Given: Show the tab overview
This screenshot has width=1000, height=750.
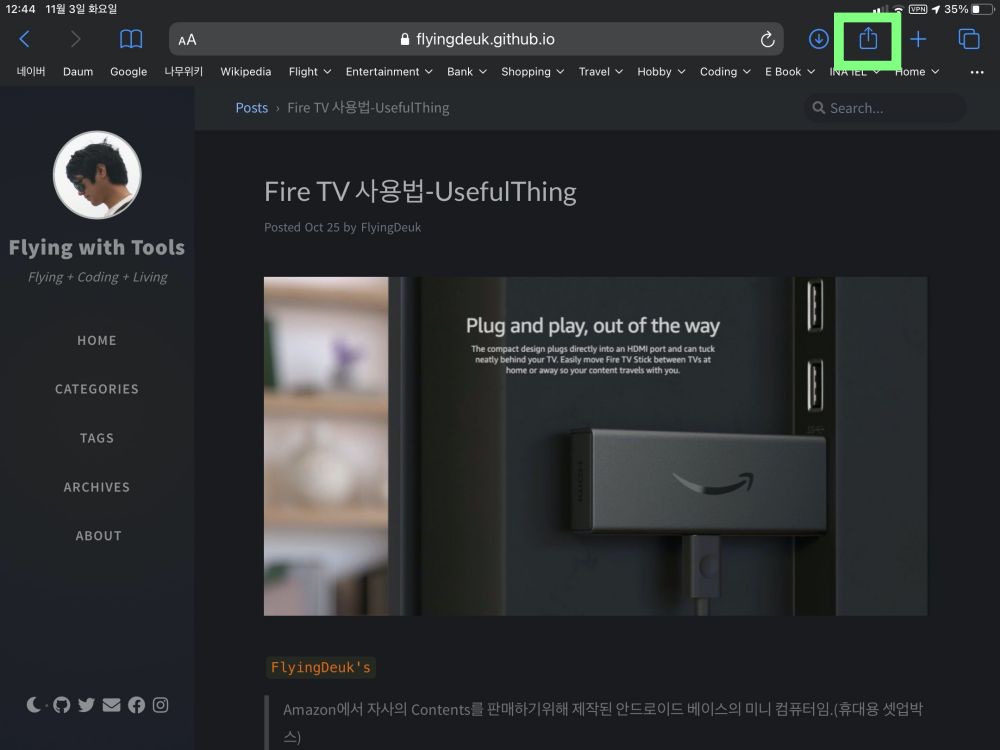Looking at the screenshot, I should pyautogui.click(x=968, y=40).
